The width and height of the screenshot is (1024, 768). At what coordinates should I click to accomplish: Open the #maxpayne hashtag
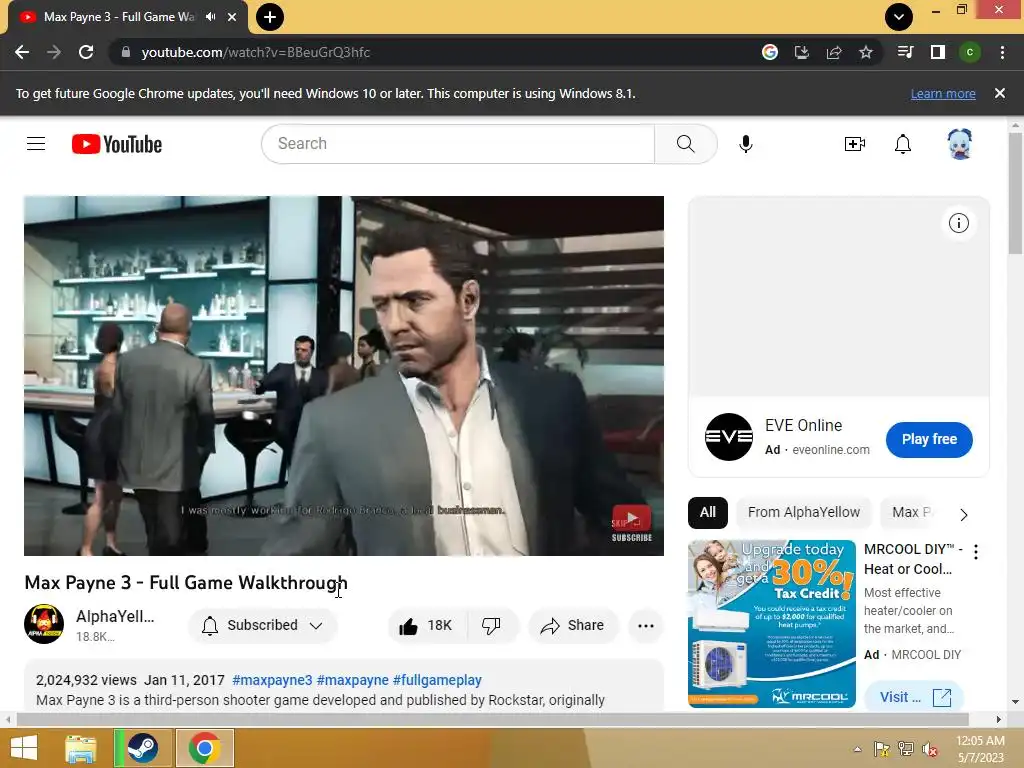tap(353, 680)
